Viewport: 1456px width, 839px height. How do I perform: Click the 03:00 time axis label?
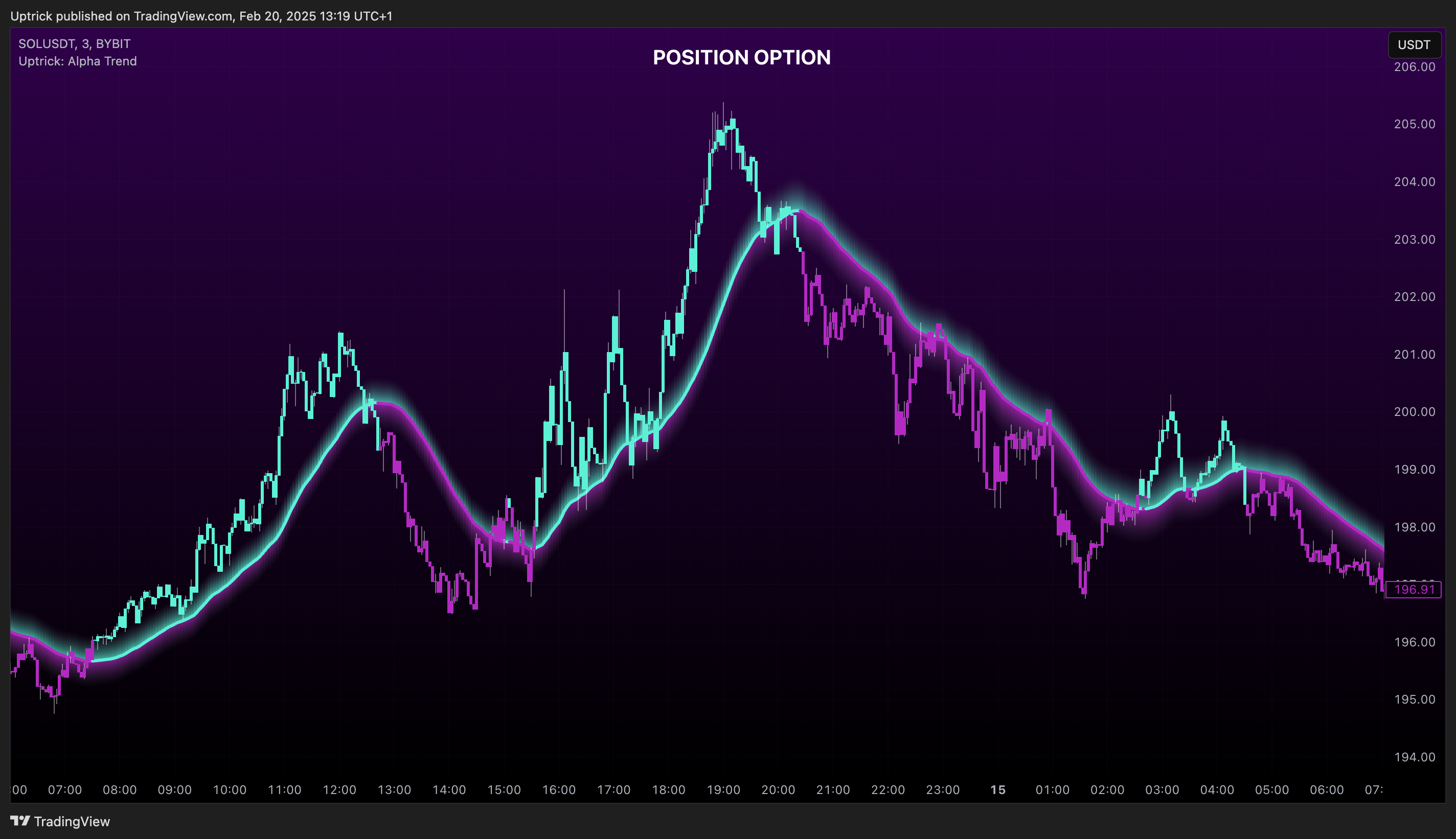[1162, 789]
